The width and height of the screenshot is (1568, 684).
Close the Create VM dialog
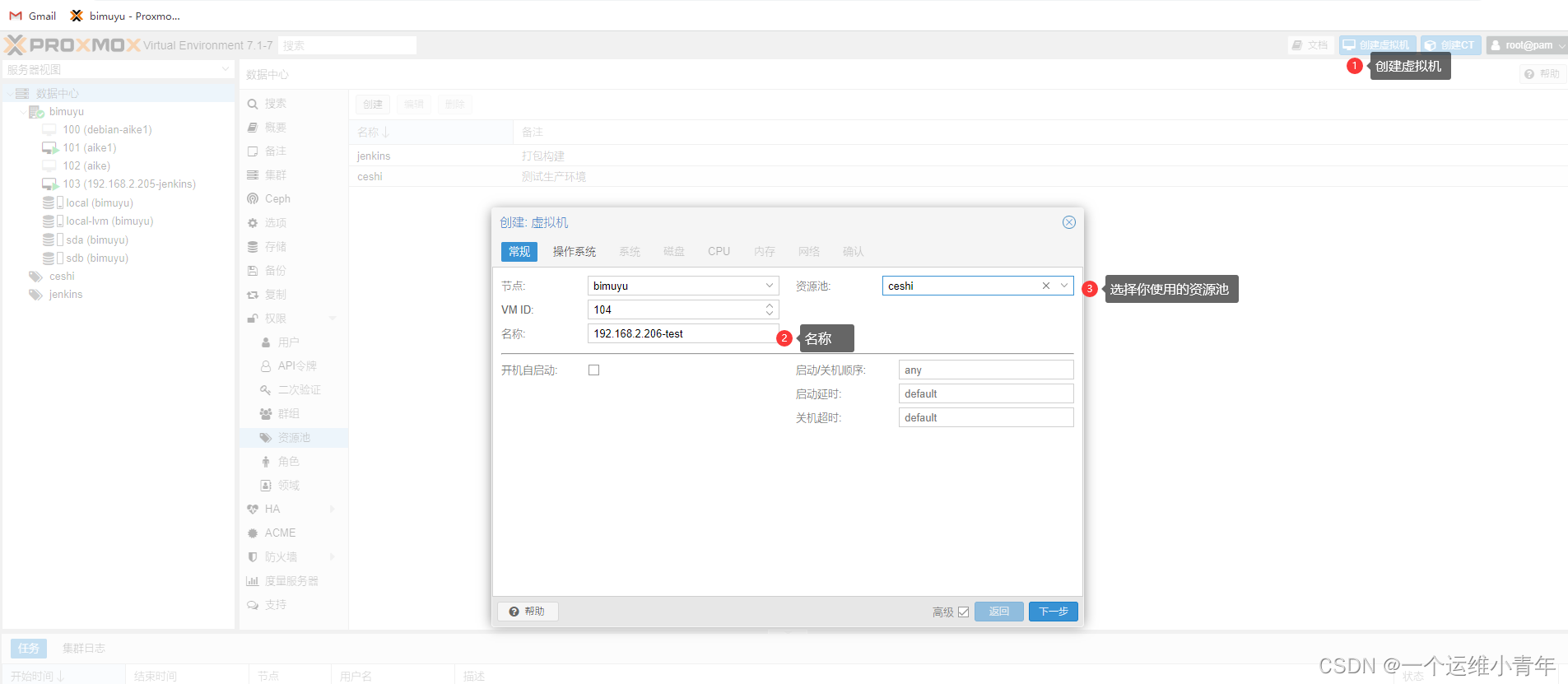click(x=1069, y=222)
